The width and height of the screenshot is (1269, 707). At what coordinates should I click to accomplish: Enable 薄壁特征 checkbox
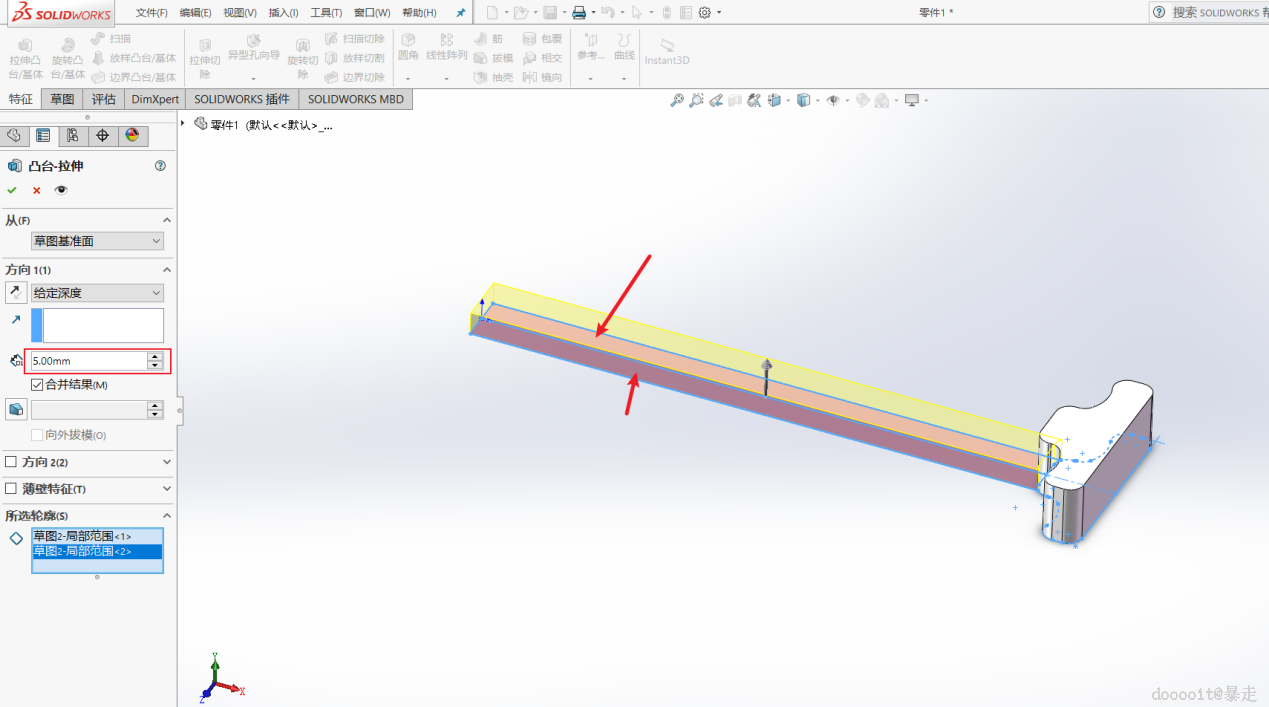[x=11, y=489]
